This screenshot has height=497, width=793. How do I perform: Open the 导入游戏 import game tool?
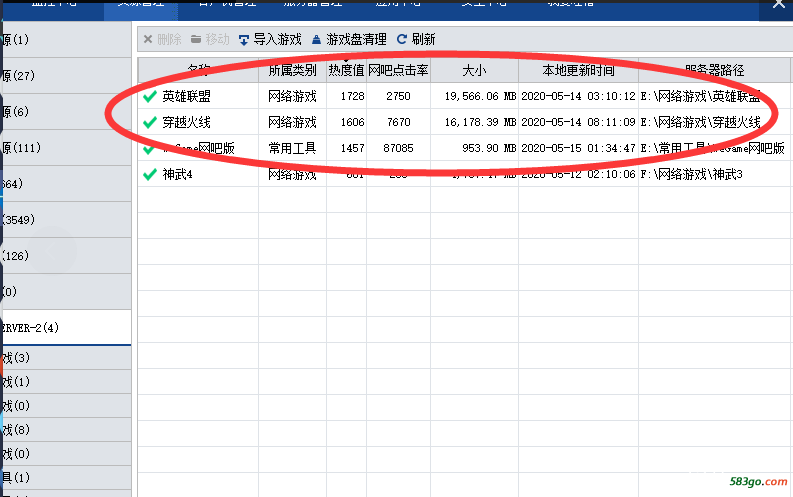pyautogui.click(x=270, y=39)
